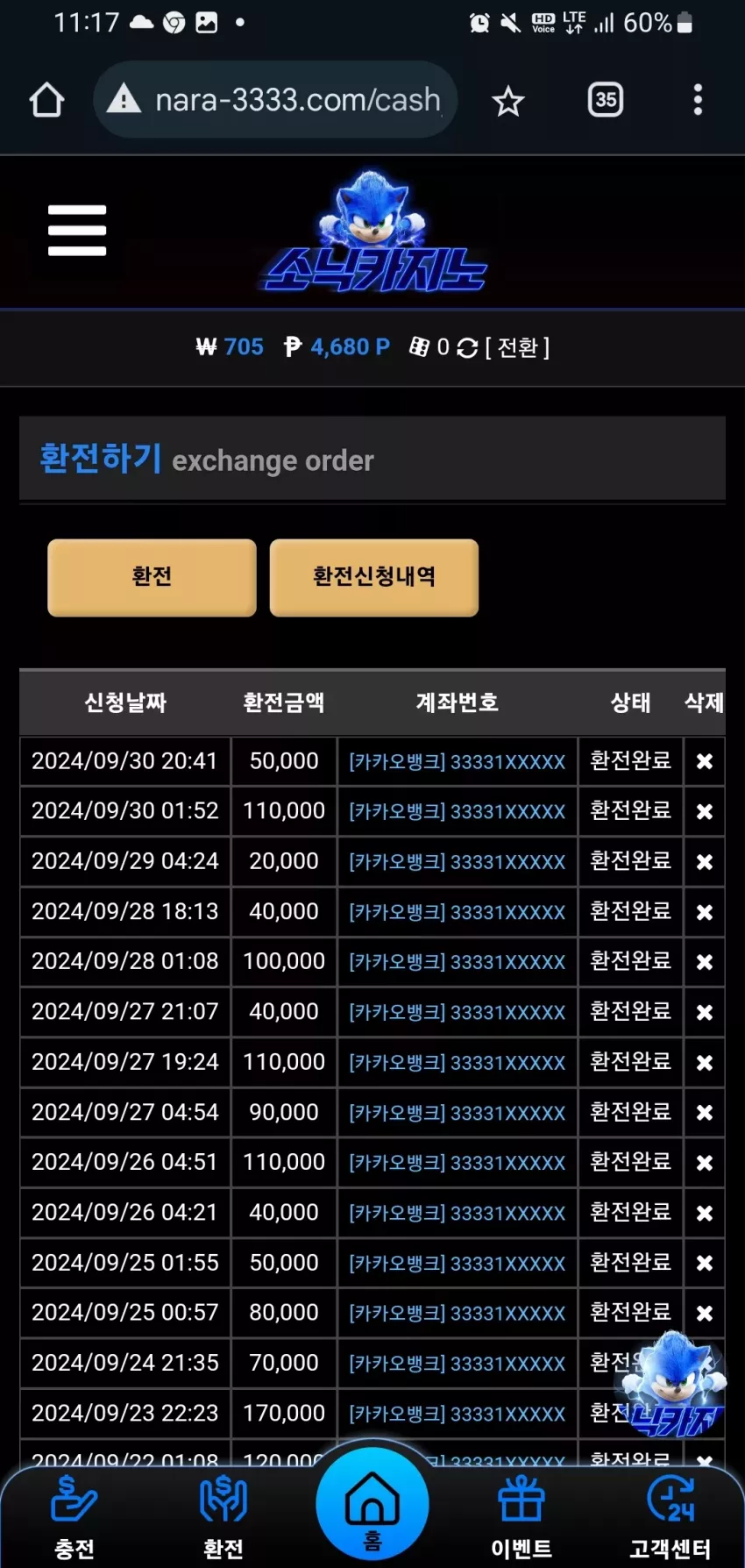Open 이벤트 gift icon tab
The image size is (745, 1568).
[x=521, y=1518]
